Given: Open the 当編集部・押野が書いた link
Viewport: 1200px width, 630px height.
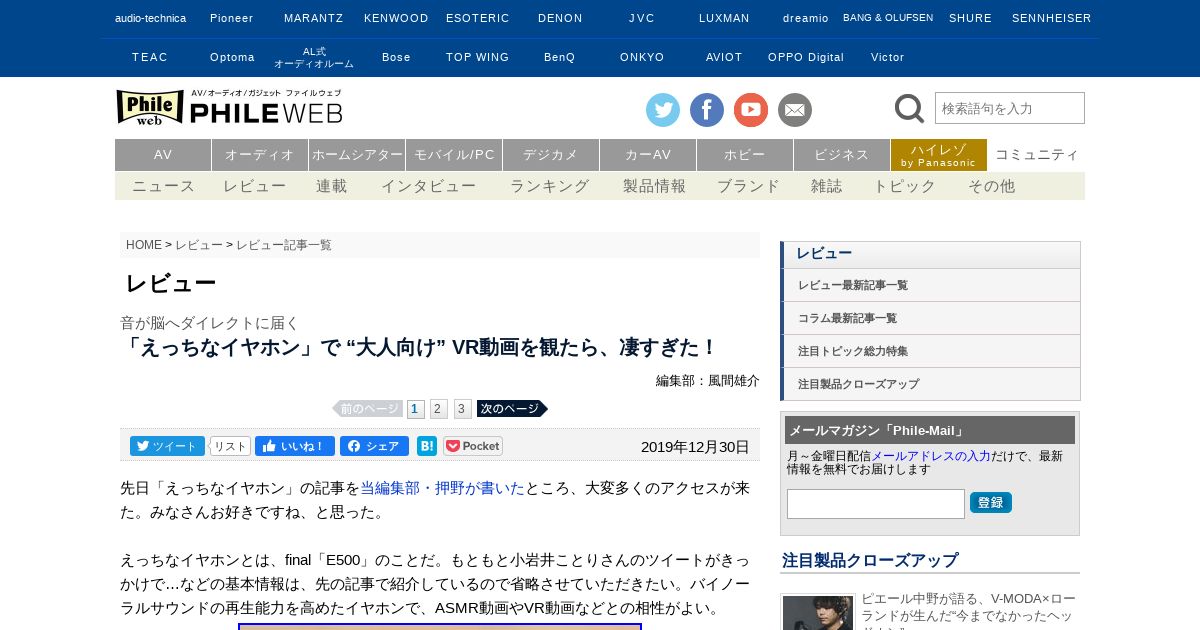Looking at the screenshot, I should coord(442,488).
